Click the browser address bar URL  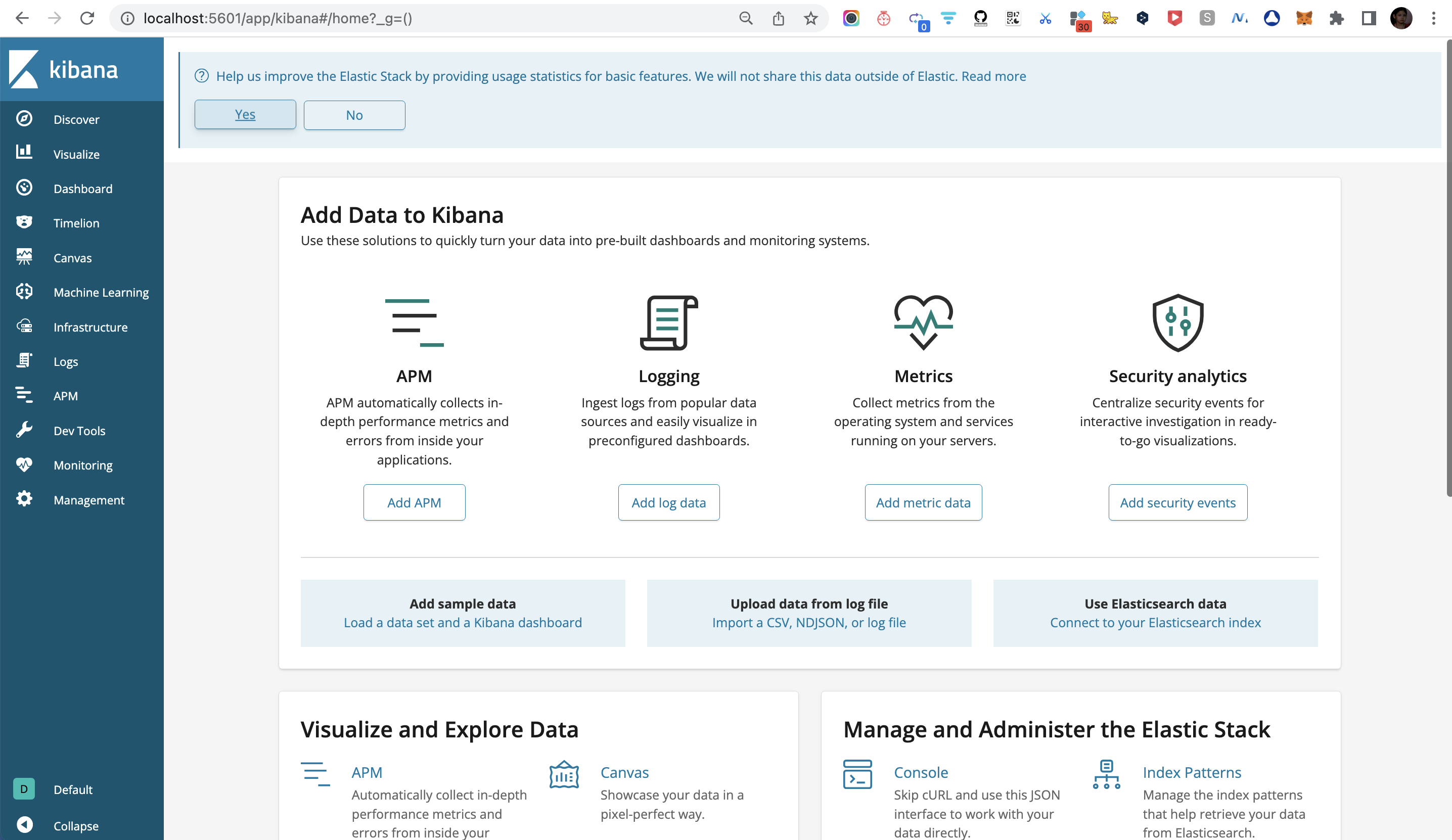(x=278, y=18)
